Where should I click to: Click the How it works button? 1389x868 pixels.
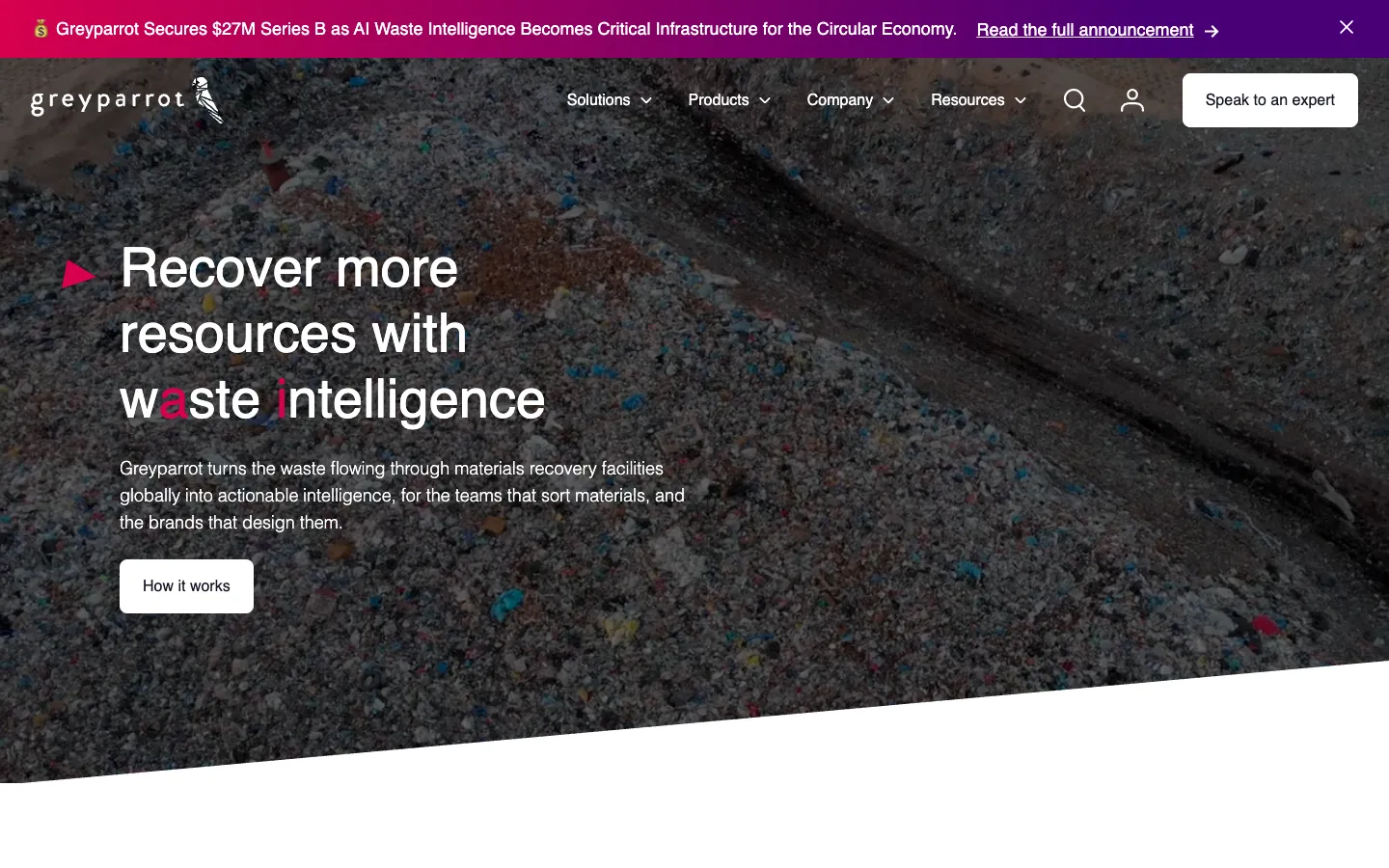(186, 586)
